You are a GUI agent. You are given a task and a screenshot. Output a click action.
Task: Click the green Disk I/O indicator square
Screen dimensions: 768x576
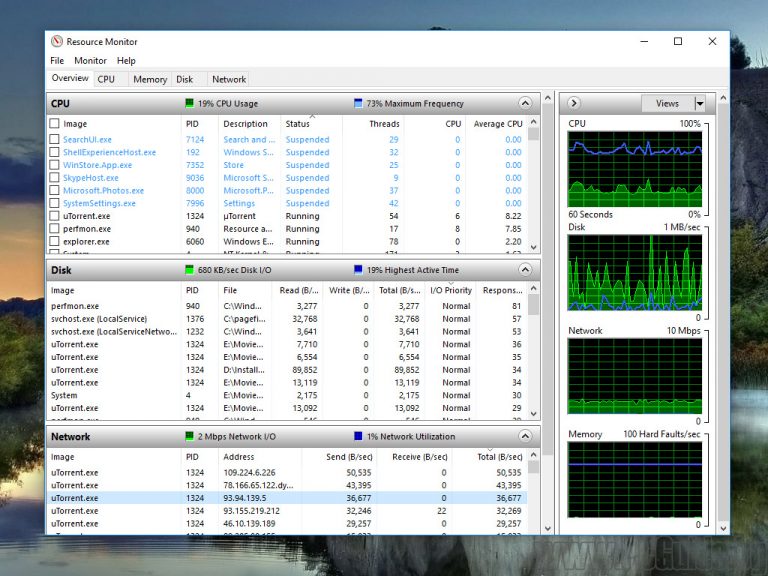[x=189, y=269]
